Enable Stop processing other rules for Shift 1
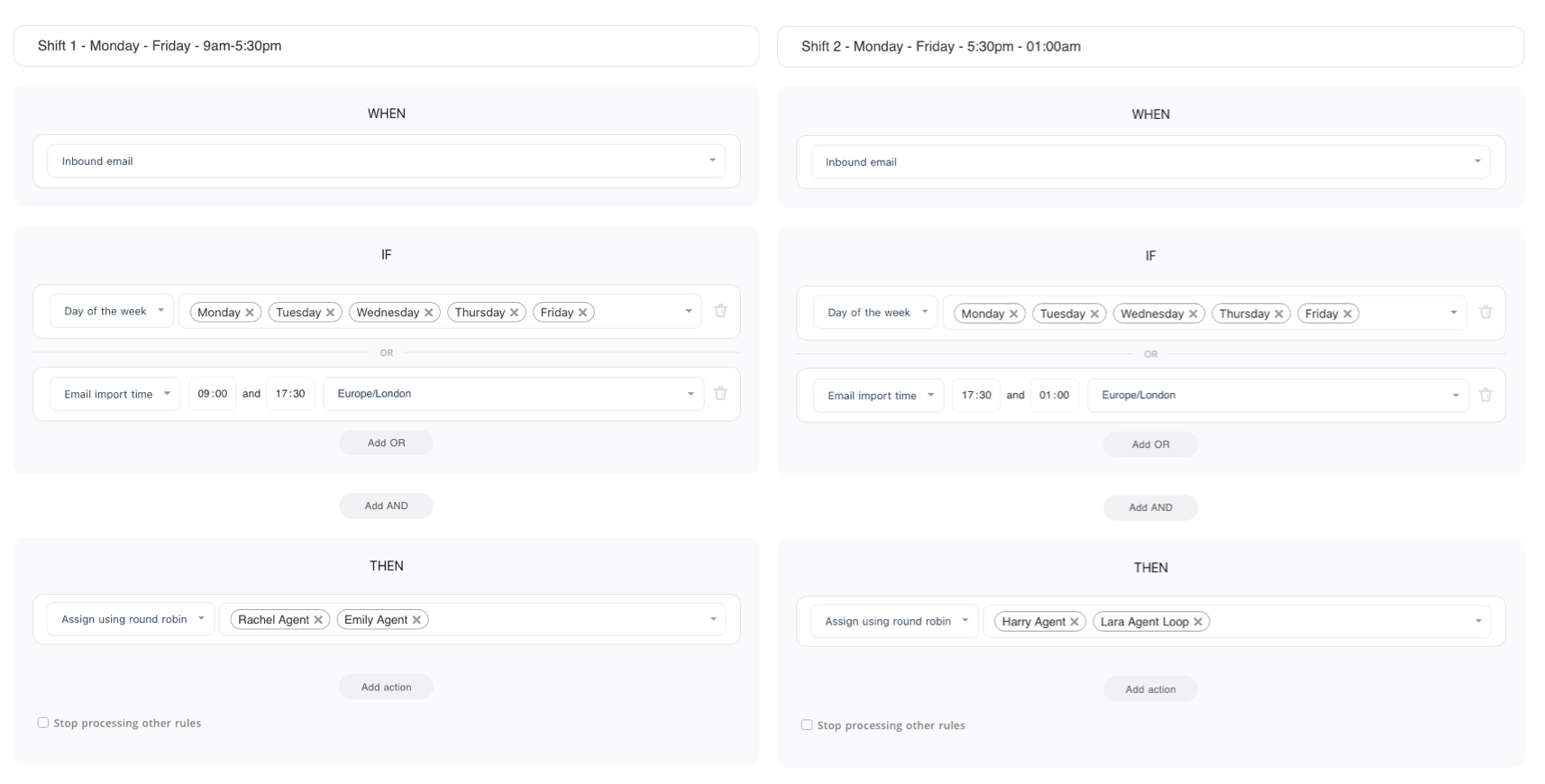The height and width of the screenshot is (784, 1545). tap(43, 723)
